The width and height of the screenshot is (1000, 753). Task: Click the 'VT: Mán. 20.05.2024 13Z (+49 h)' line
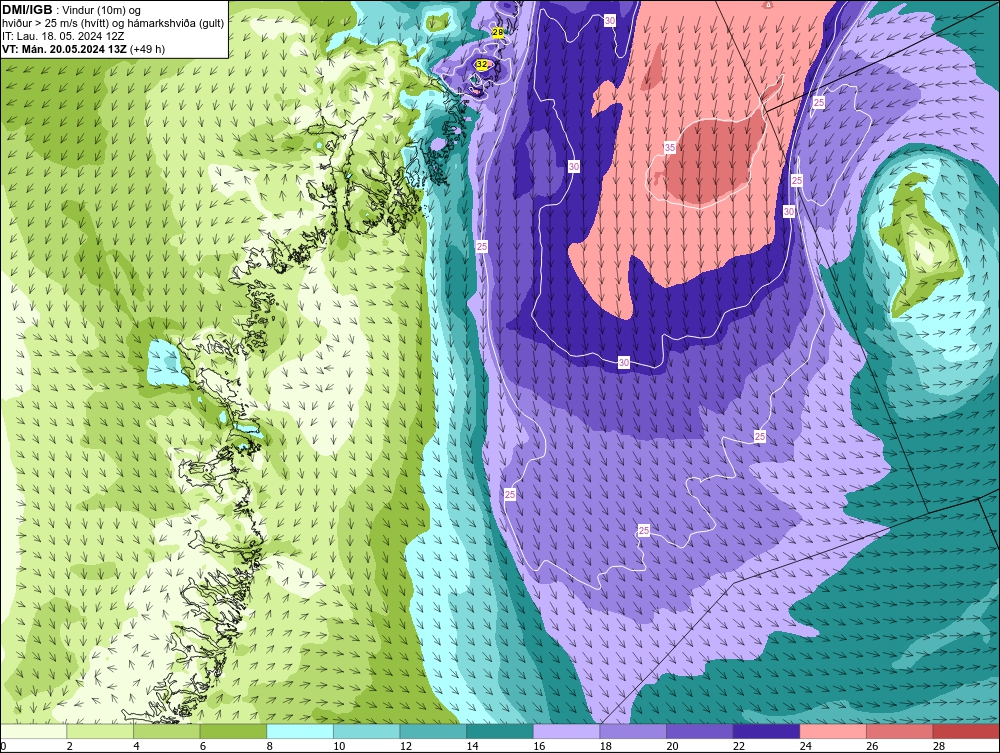pyautogui.click(x=83, y=49)
